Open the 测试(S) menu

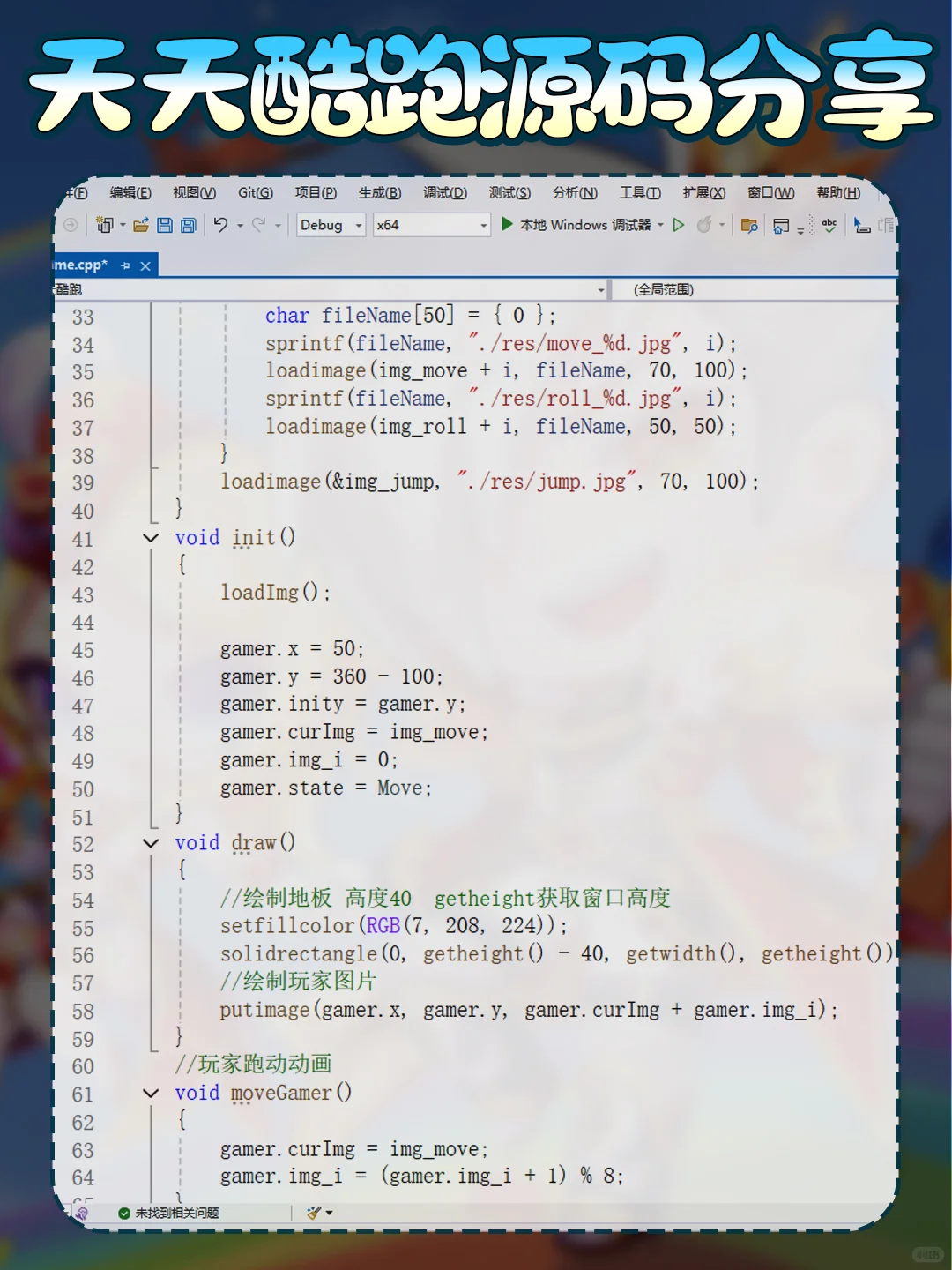click(x=509, y=193)
